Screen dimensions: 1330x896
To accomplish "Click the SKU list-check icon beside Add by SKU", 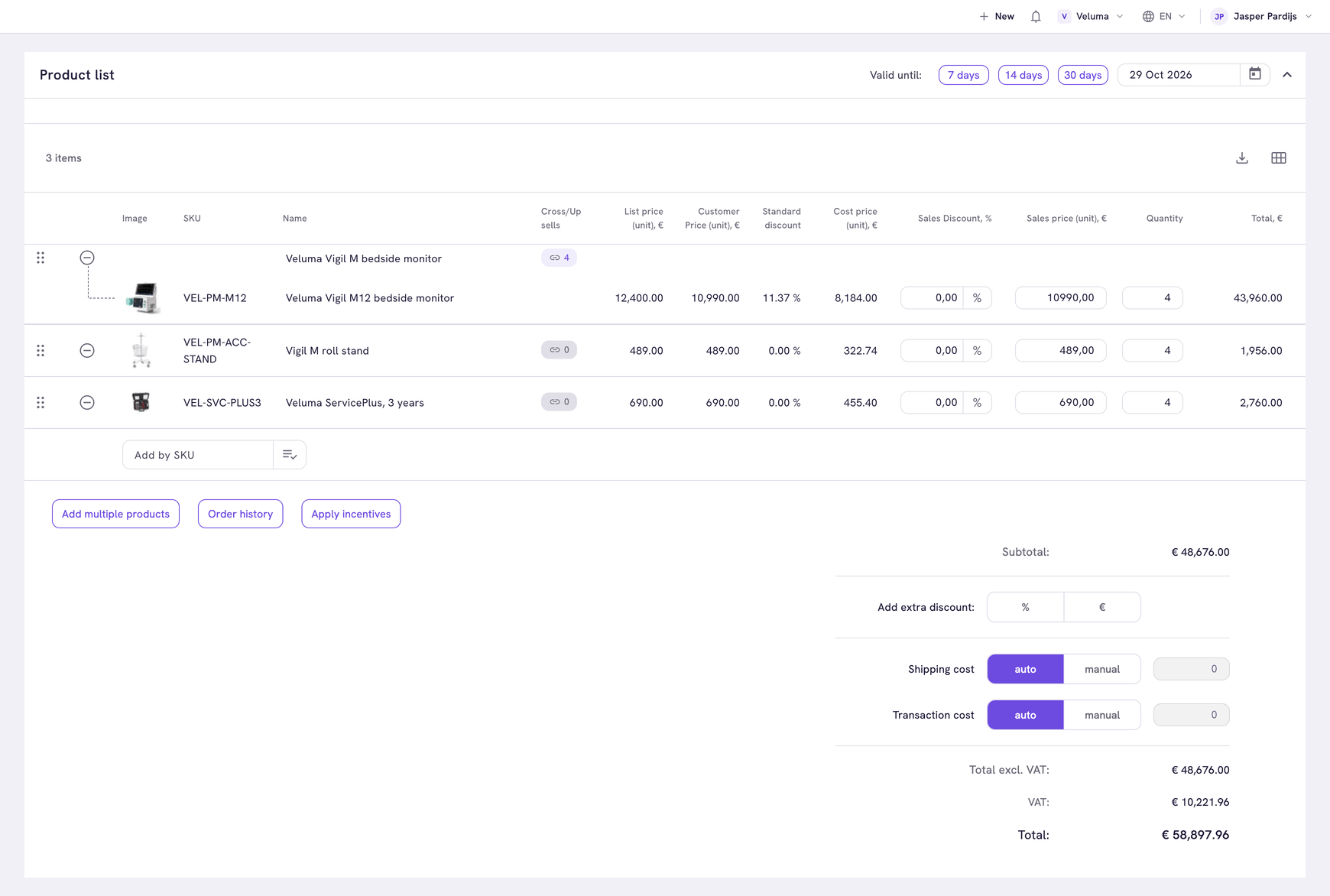I will coord(290,455).
